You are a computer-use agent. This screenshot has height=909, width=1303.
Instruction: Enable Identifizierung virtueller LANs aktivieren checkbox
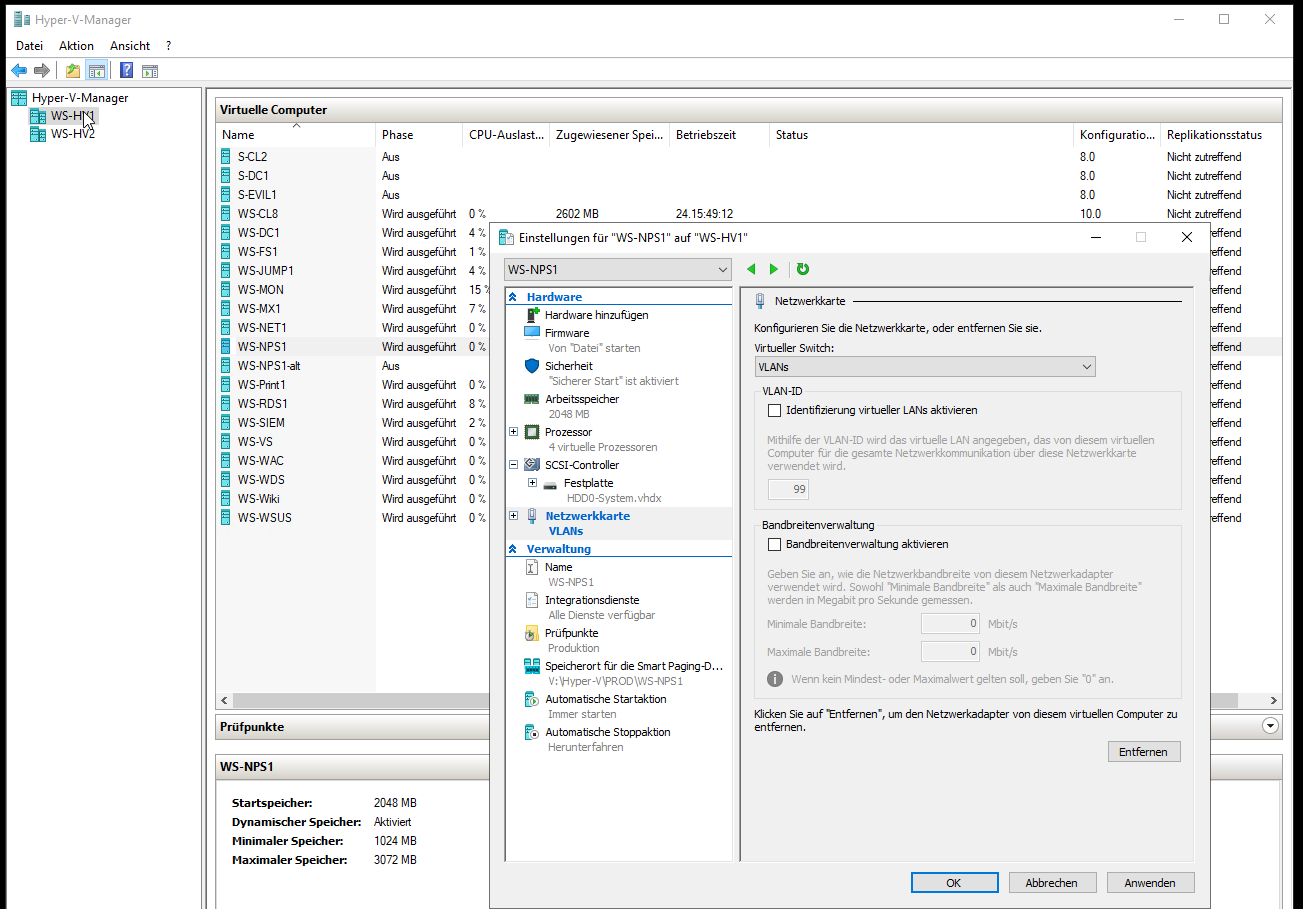[773, 410]
